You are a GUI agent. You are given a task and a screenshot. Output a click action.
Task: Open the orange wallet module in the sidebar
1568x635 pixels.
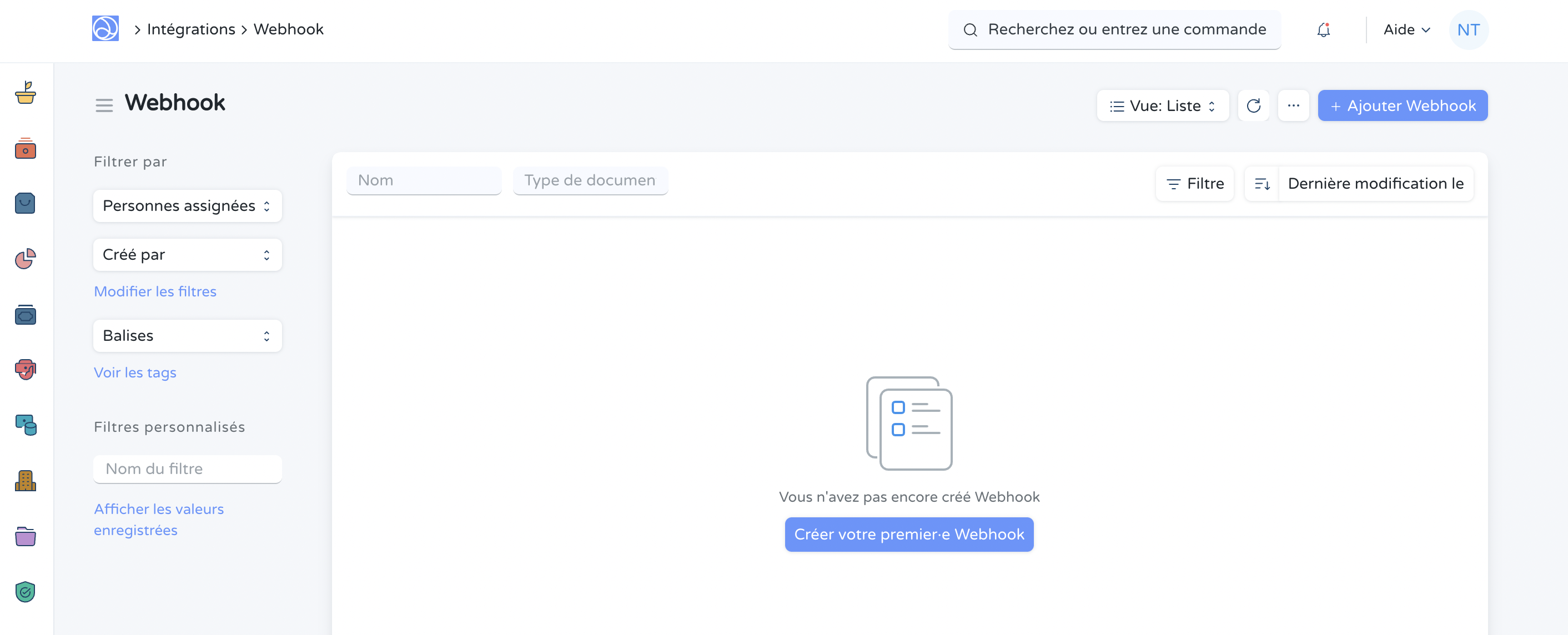24,149
